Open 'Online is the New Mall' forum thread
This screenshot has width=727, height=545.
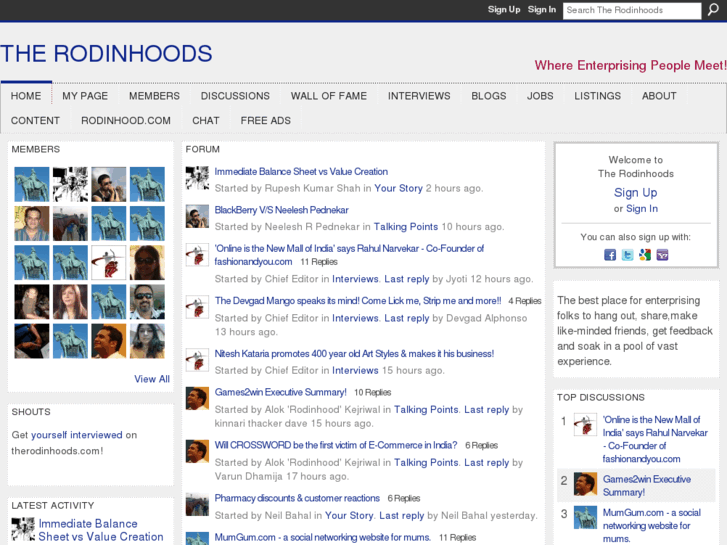pyautogui.click(x=349, y=255)
